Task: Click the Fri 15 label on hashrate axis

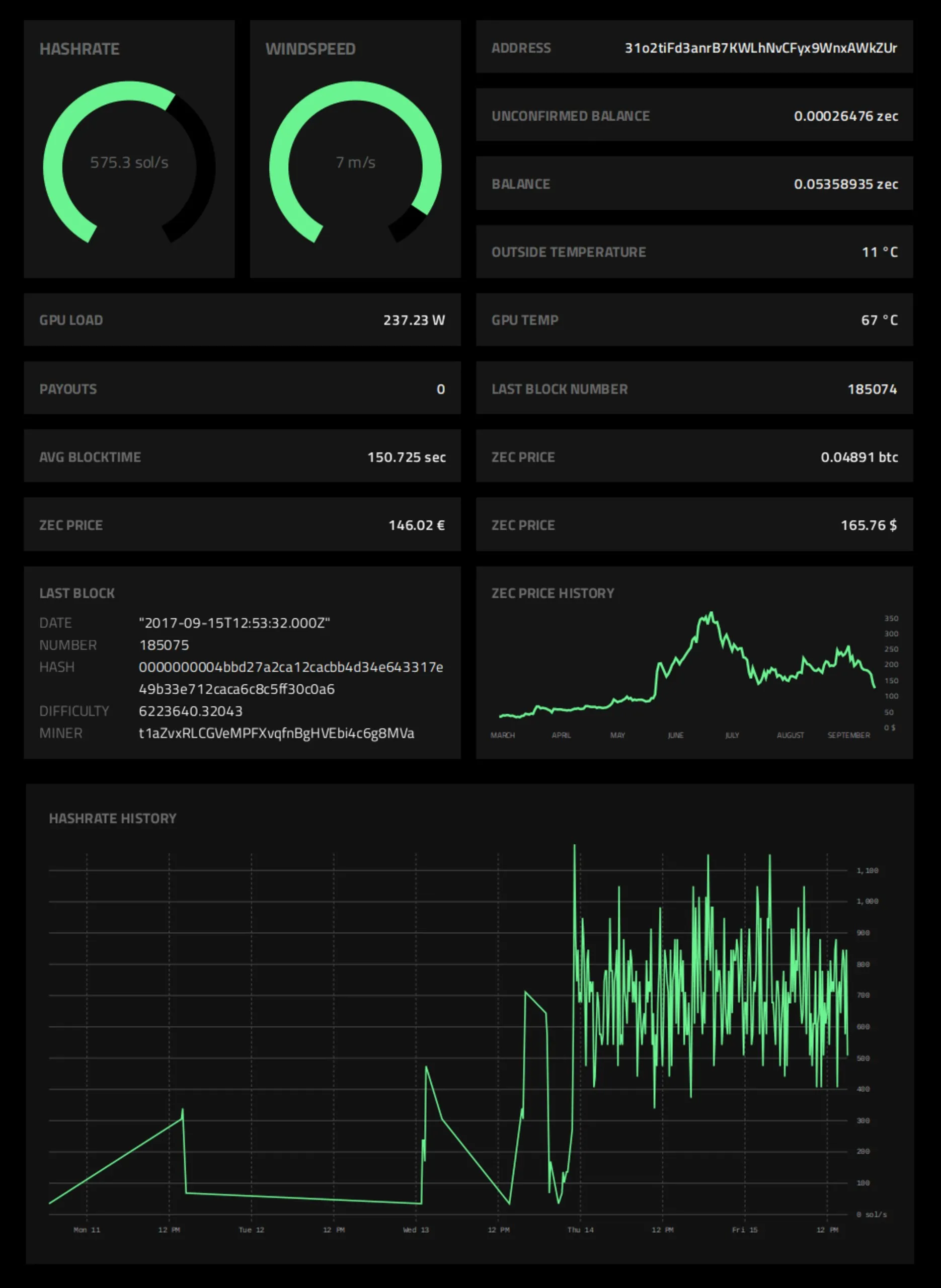Action: [x=744, y=1230]
